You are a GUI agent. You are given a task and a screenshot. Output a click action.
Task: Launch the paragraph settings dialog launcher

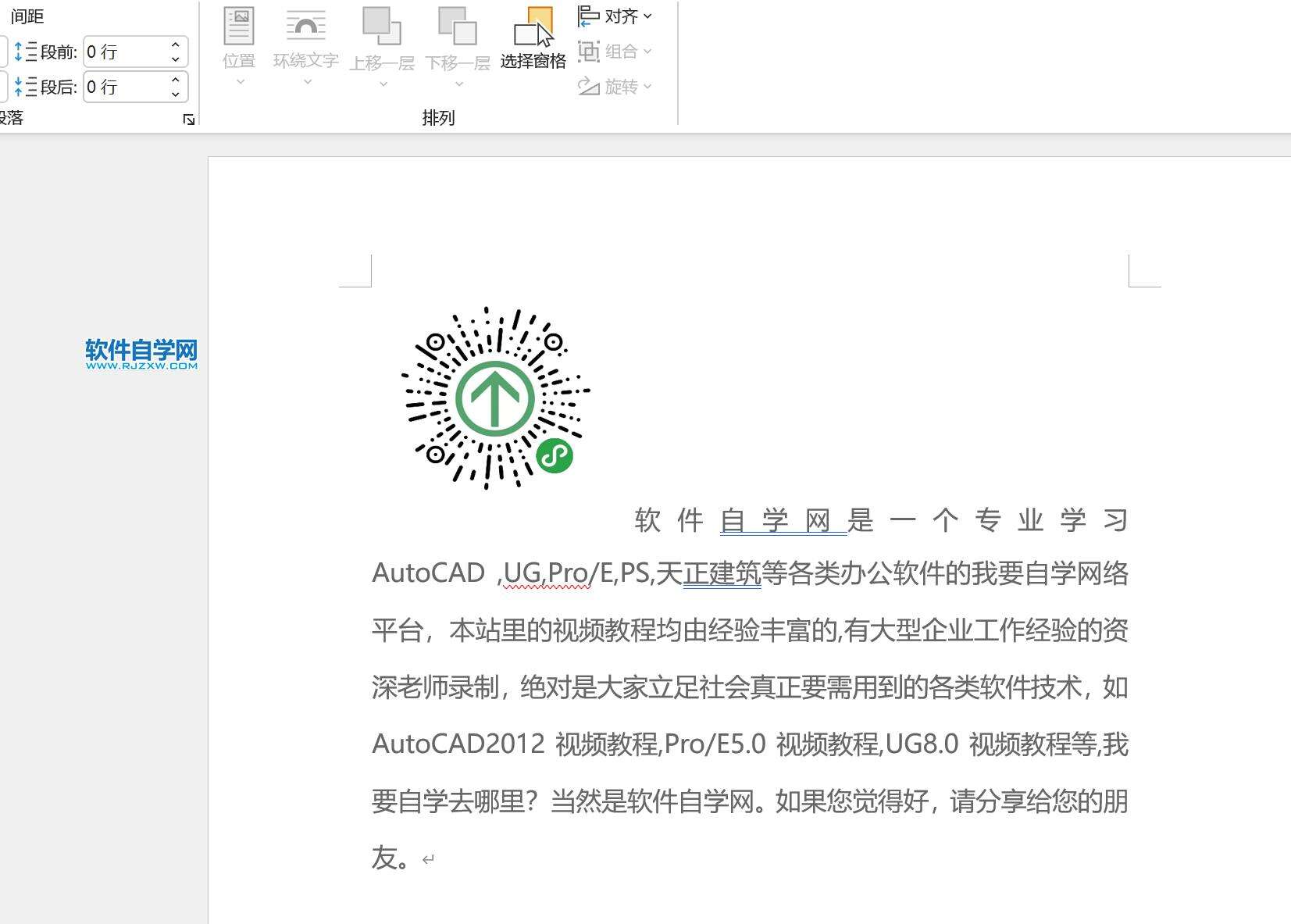(189, 120)
